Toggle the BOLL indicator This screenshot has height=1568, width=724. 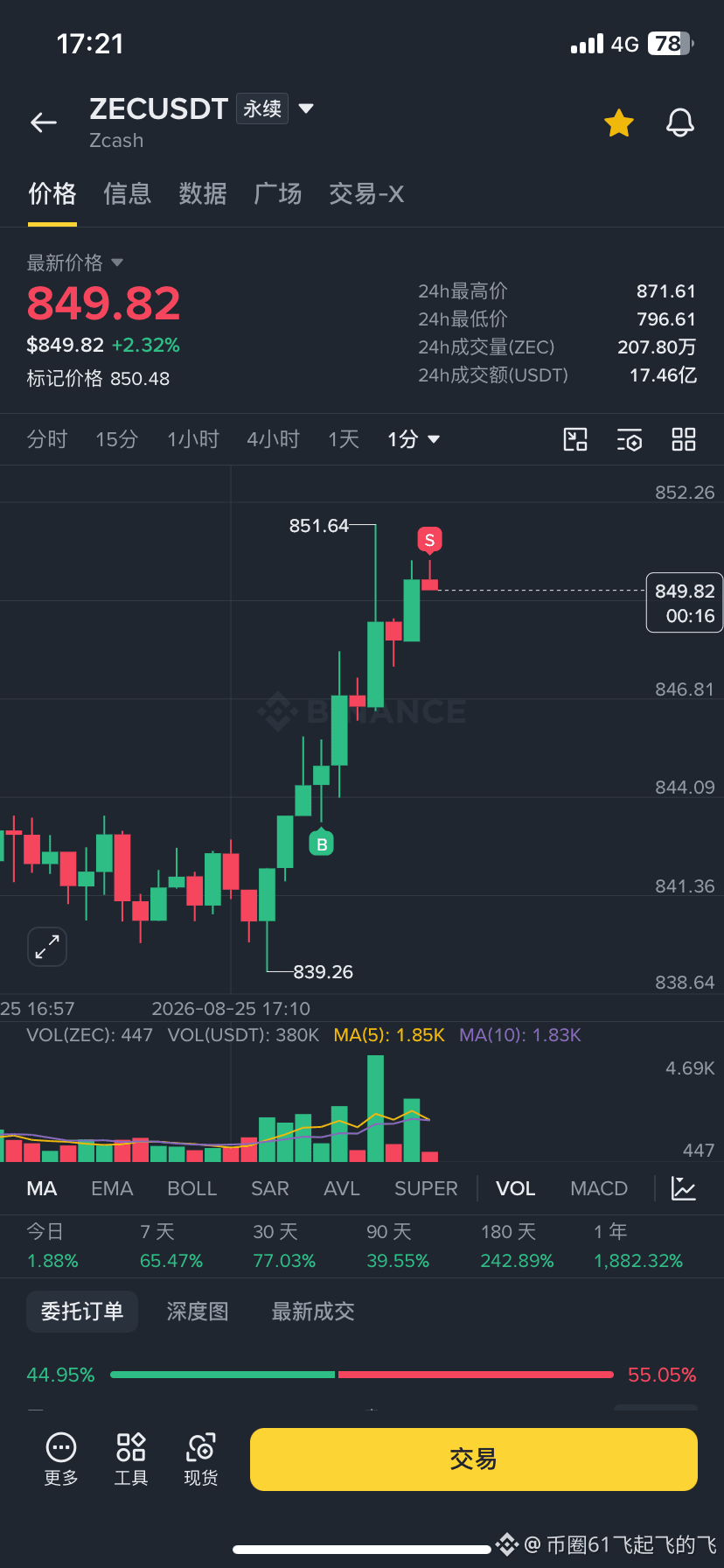[191, 1188]
